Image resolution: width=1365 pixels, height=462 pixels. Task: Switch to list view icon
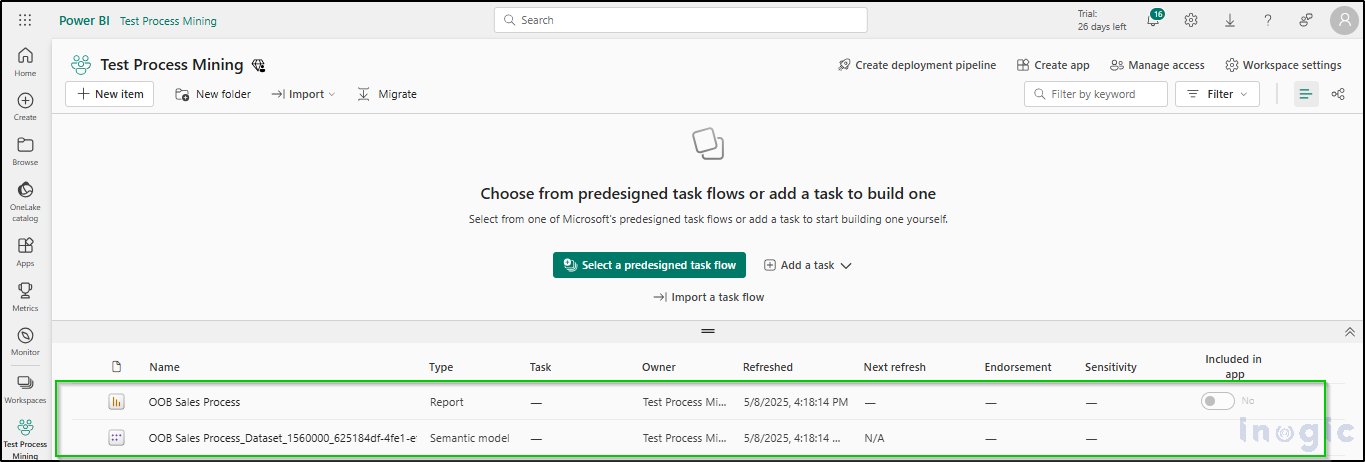[x=1306, y=94]
